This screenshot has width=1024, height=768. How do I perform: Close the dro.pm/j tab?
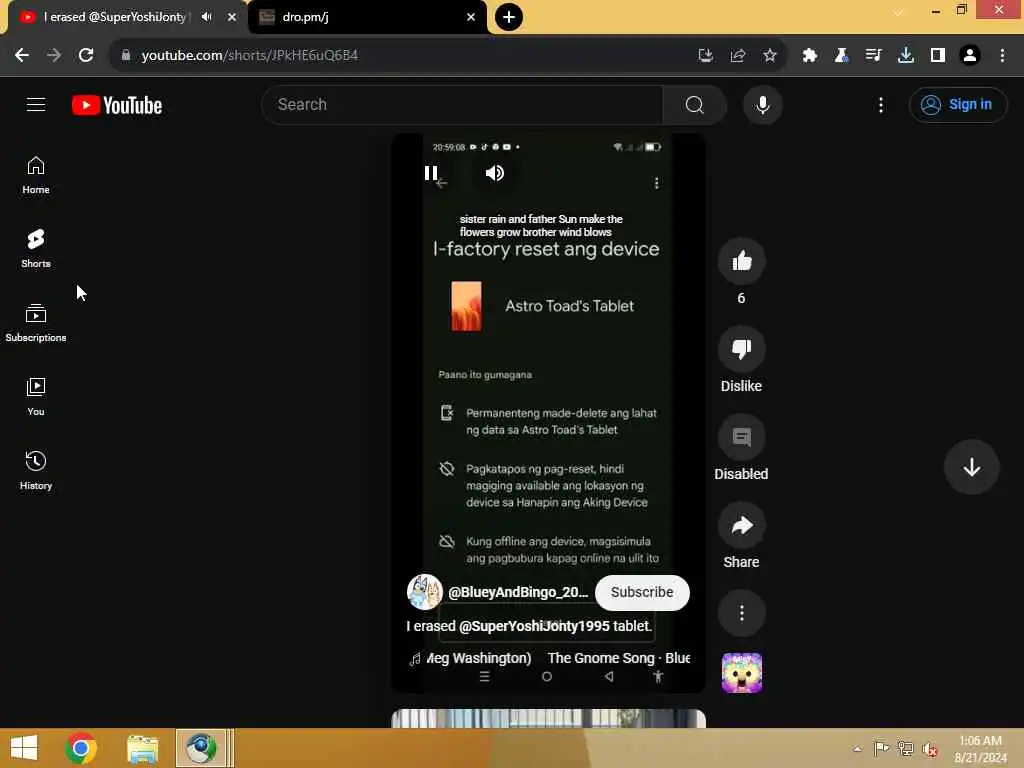(x=471, y=17)
